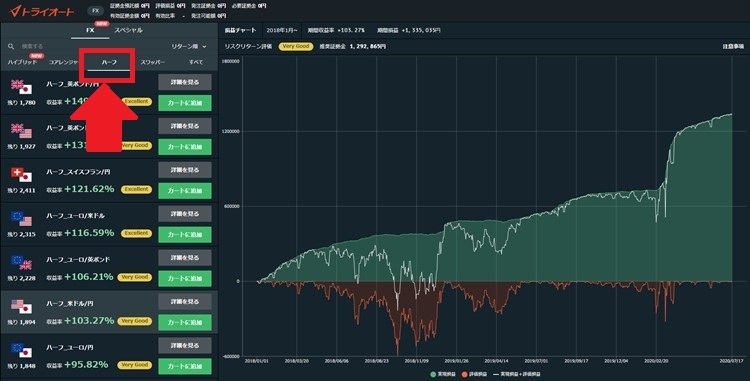The image size is (750, 381).
Task: Open the 注意事項 link above chart
Action: [x=732, y=46]
